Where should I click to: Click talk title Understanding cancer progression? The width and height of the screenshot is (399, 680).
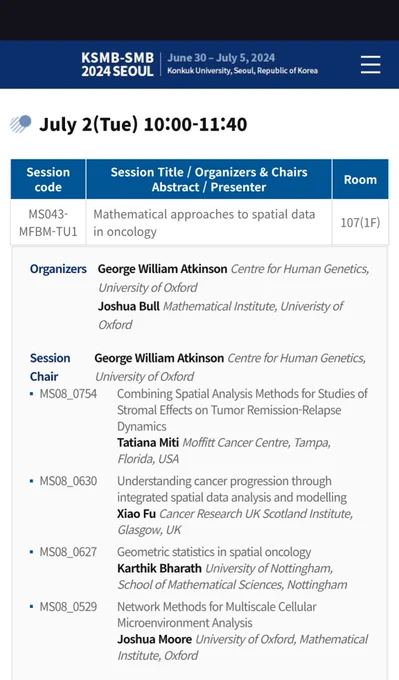tap(232, 489)
